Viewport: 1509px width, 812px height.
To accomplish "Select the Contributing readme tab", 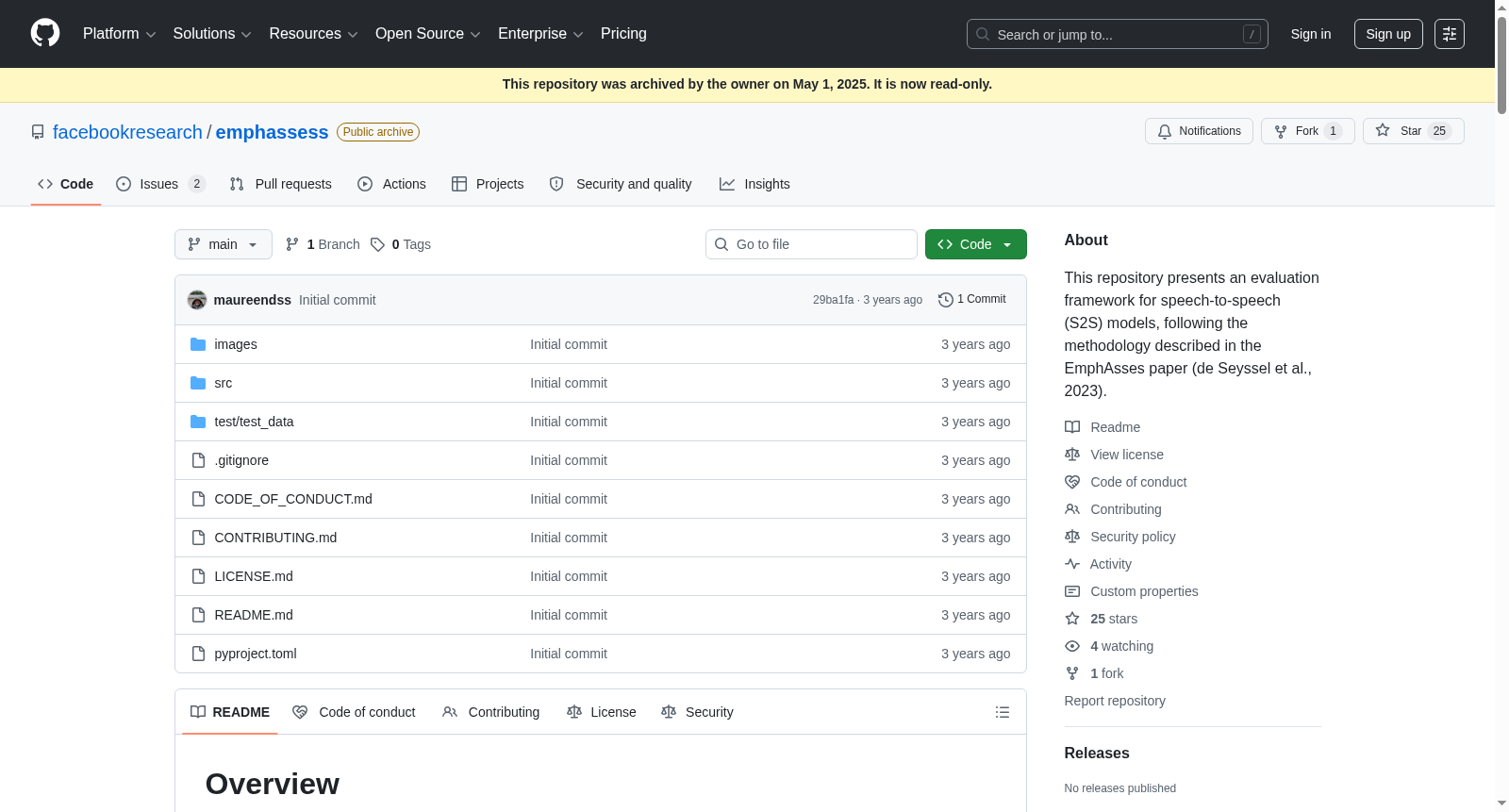I will click(x=491, y=712).
